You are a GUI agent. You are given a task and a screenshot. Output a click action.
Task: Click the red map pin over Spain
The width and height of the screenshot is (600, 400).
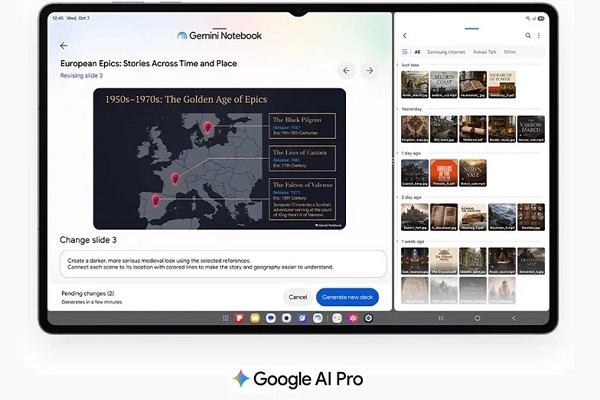point(155,200)
